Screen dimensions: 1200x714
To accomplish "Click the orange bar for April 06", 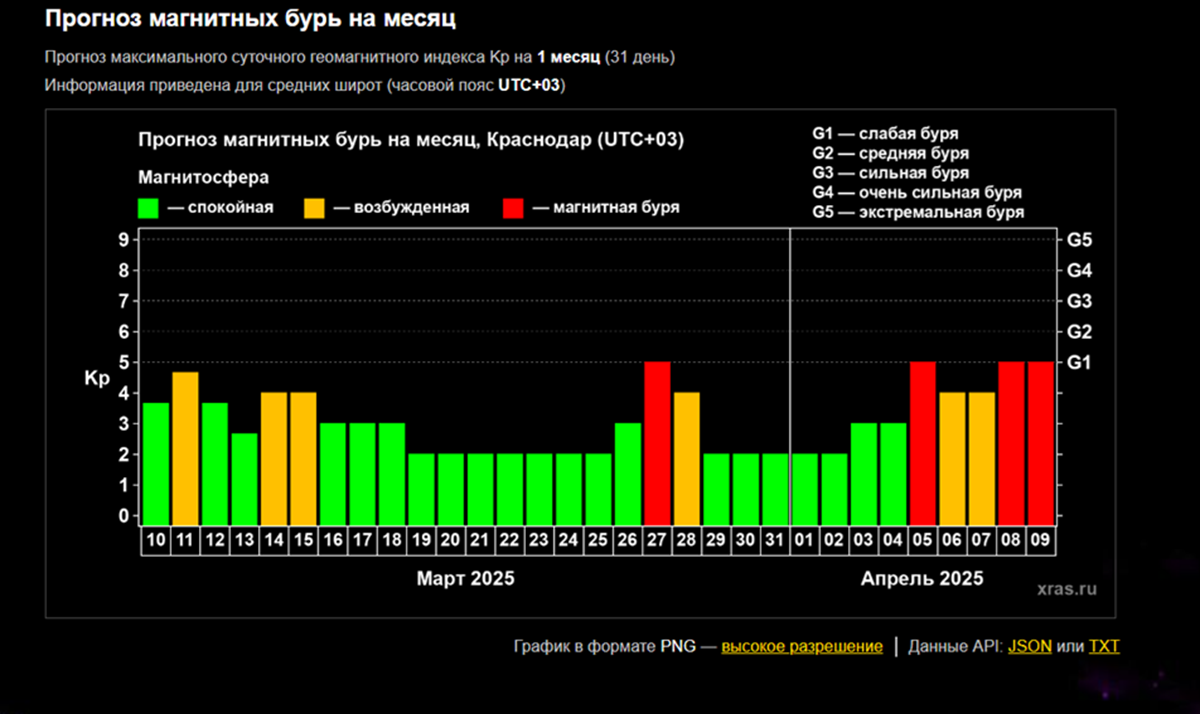I will tap(953, 457).
